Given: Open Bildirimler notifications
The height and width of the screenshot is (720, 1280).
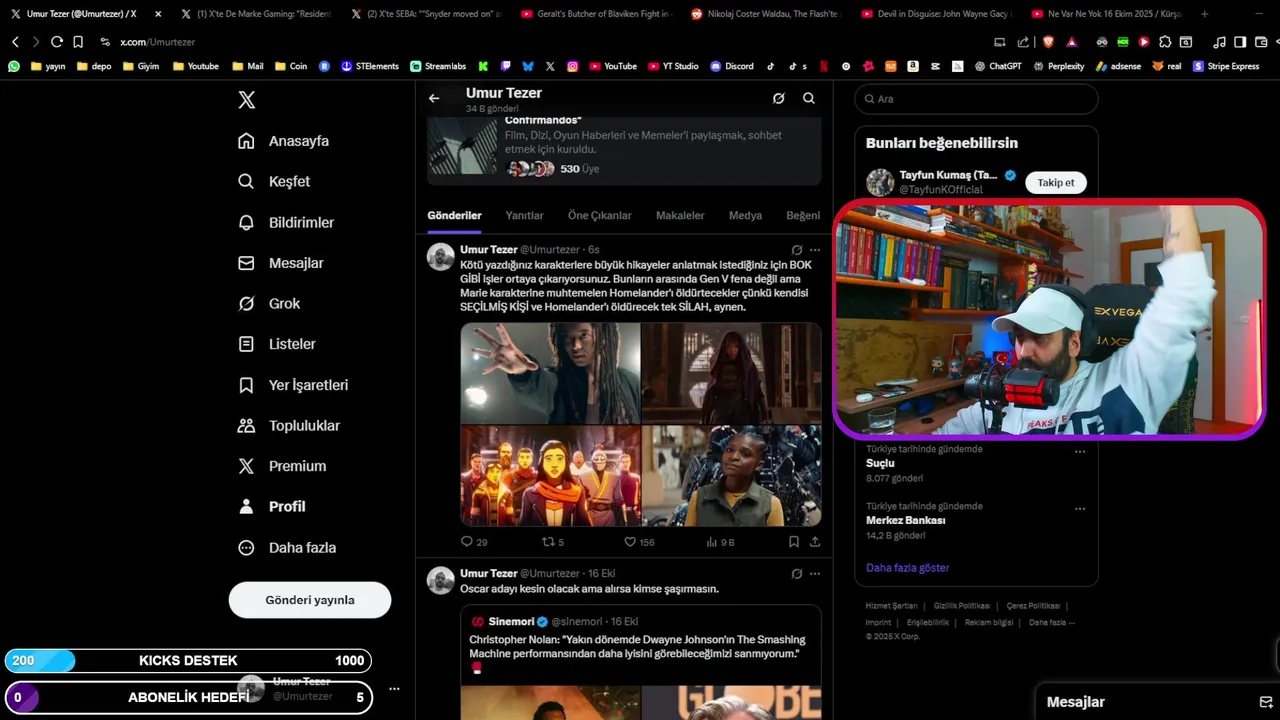Looking at the screenshot, I should pyautogui.click(x=286, y=222).
